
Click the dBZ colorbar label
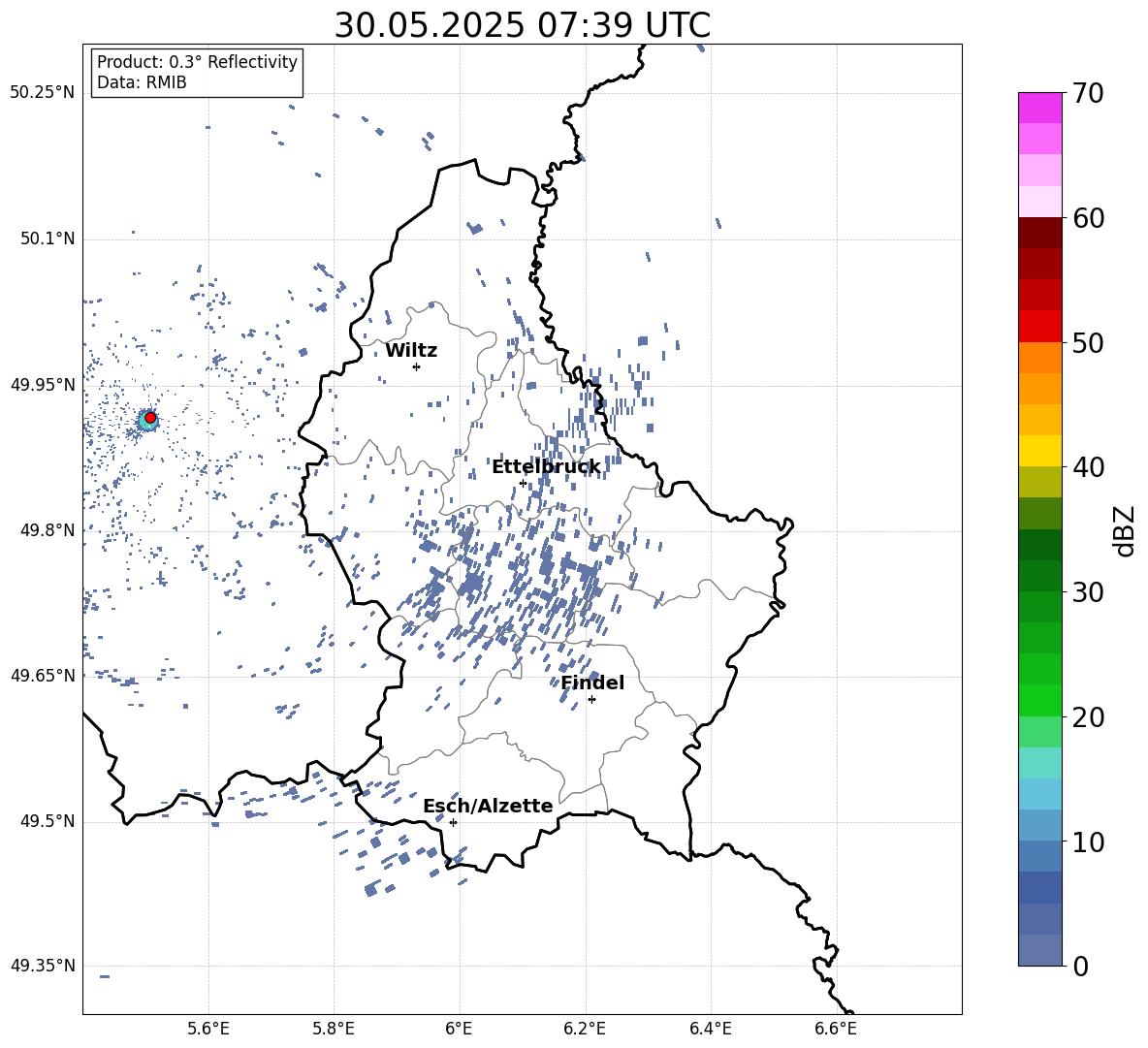click(x=1123, y=530)
